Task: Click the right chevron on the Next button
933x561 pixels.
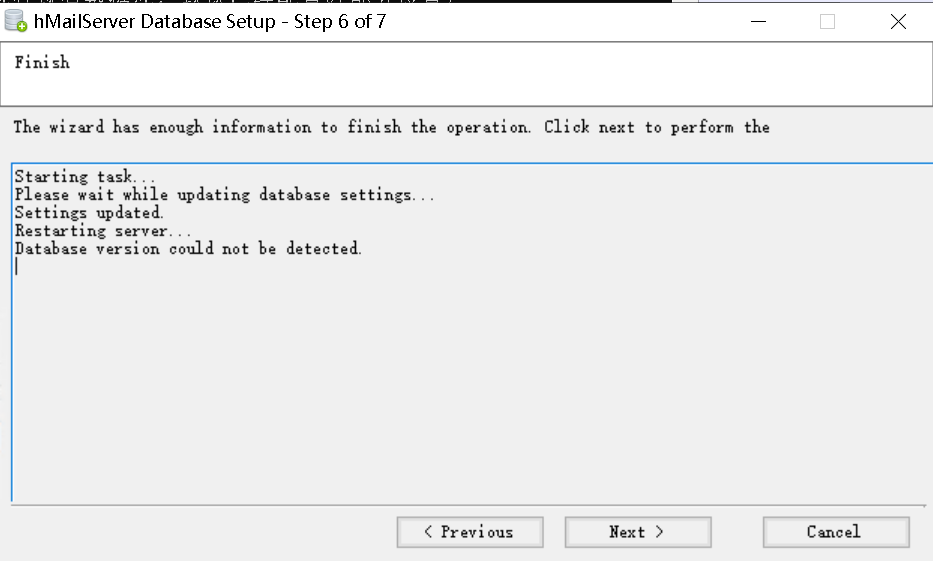Action: click(659, 532)
